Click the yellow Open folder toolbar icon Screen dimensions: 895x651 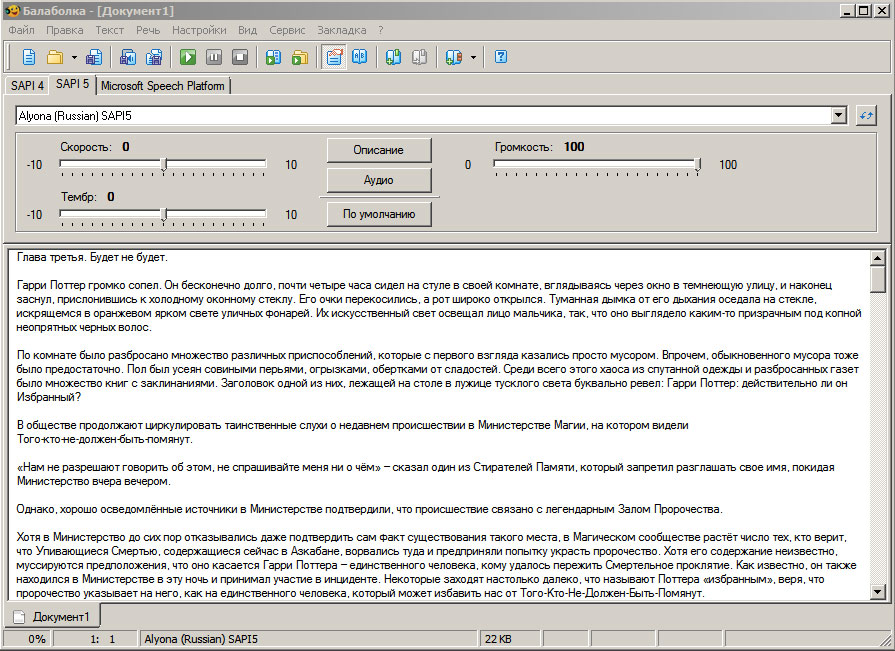coord(55,57)
